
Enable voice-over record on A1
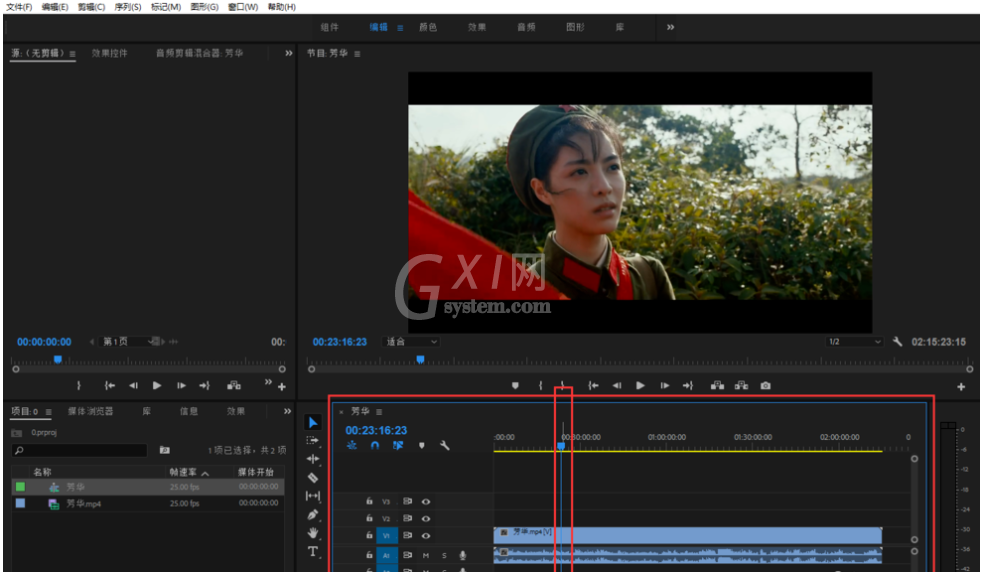[463, 555]
